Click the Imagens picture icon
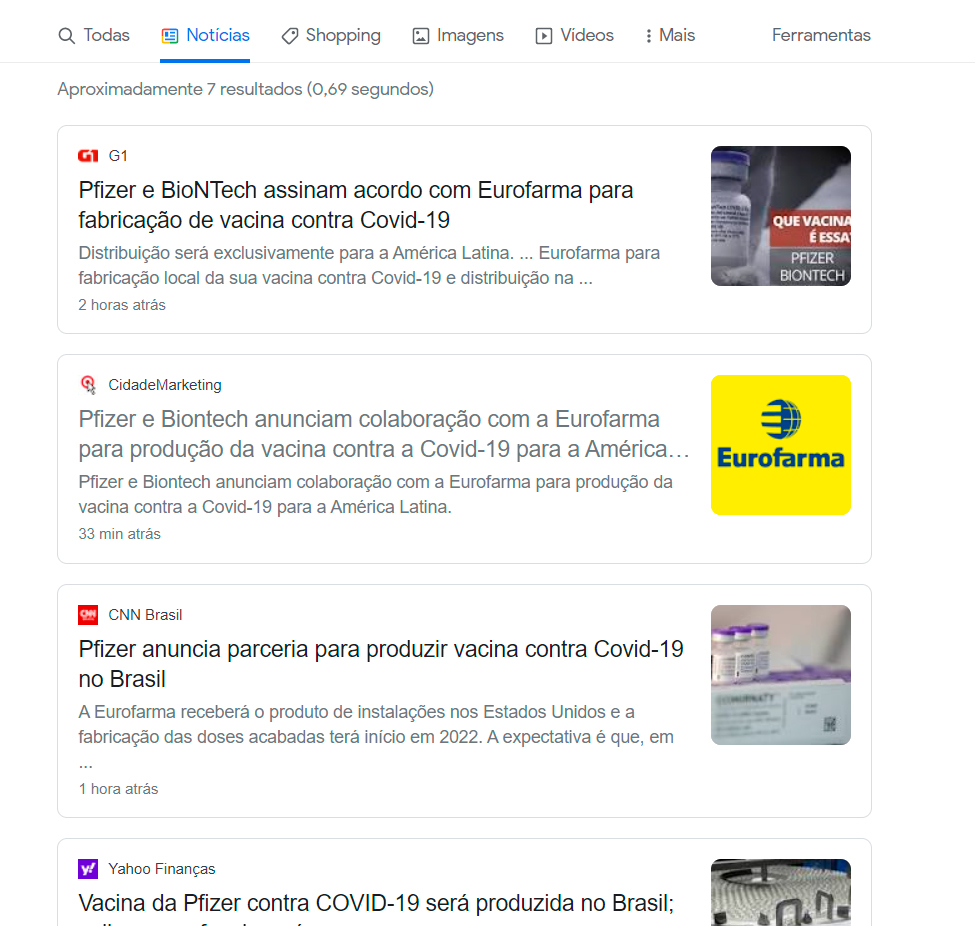 pos(421,36)
